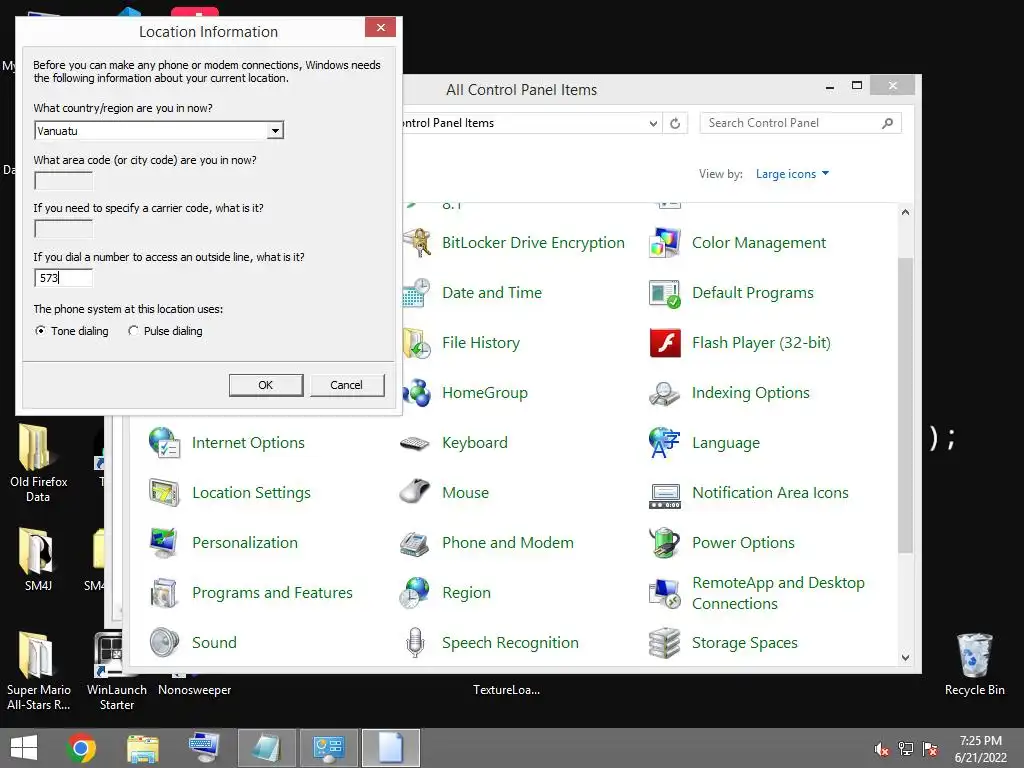Open the File History icon
Image resolution: width=1024 pixels, height=768 pixels.
(x=416, y=343)
